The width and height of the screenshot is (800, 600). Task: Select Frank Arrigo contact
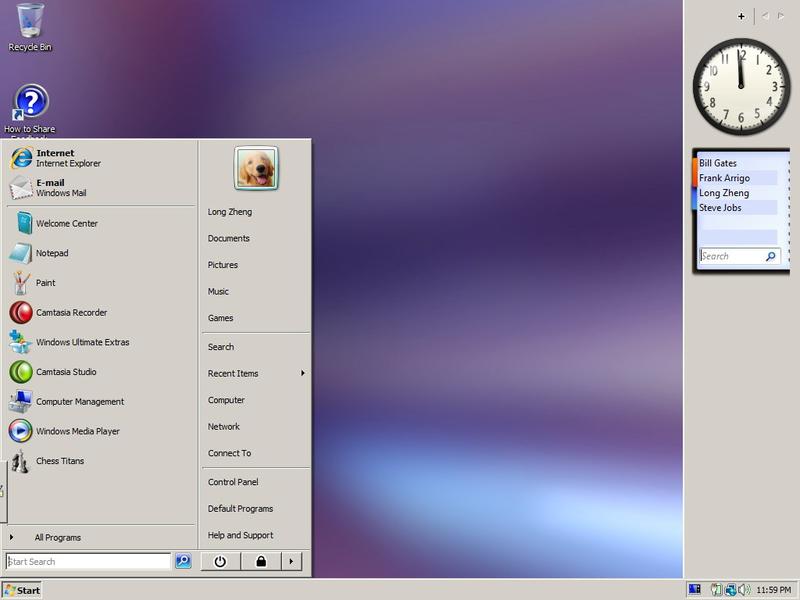(724, 178)
